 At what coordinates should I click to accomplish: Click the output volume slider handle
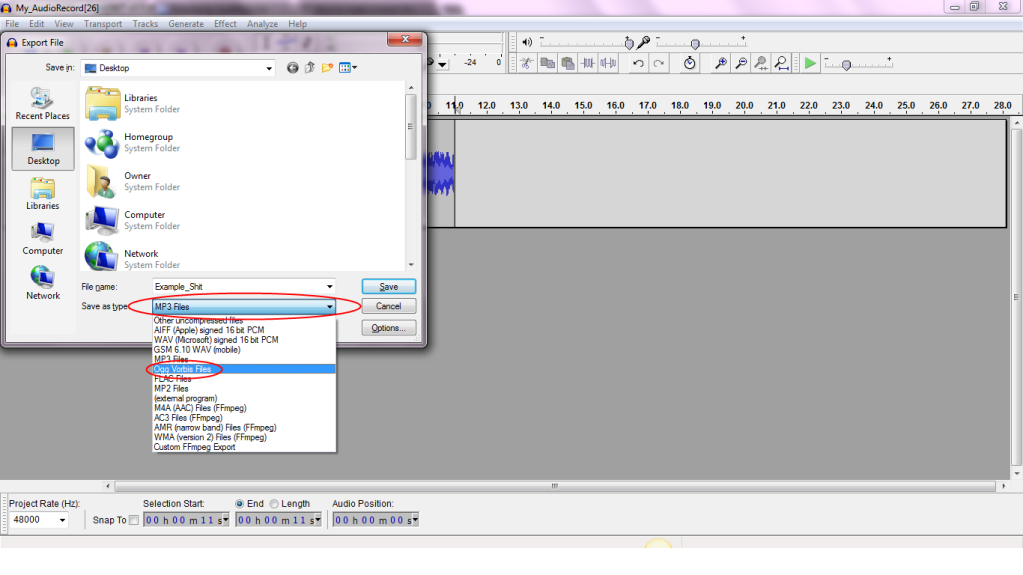click(x=629, y=44)
